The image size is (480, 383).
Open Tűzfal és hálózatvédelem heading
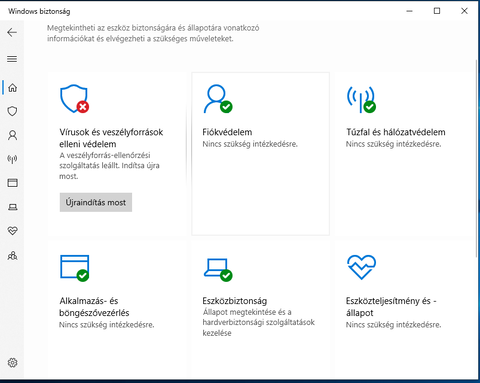[396, 132]
